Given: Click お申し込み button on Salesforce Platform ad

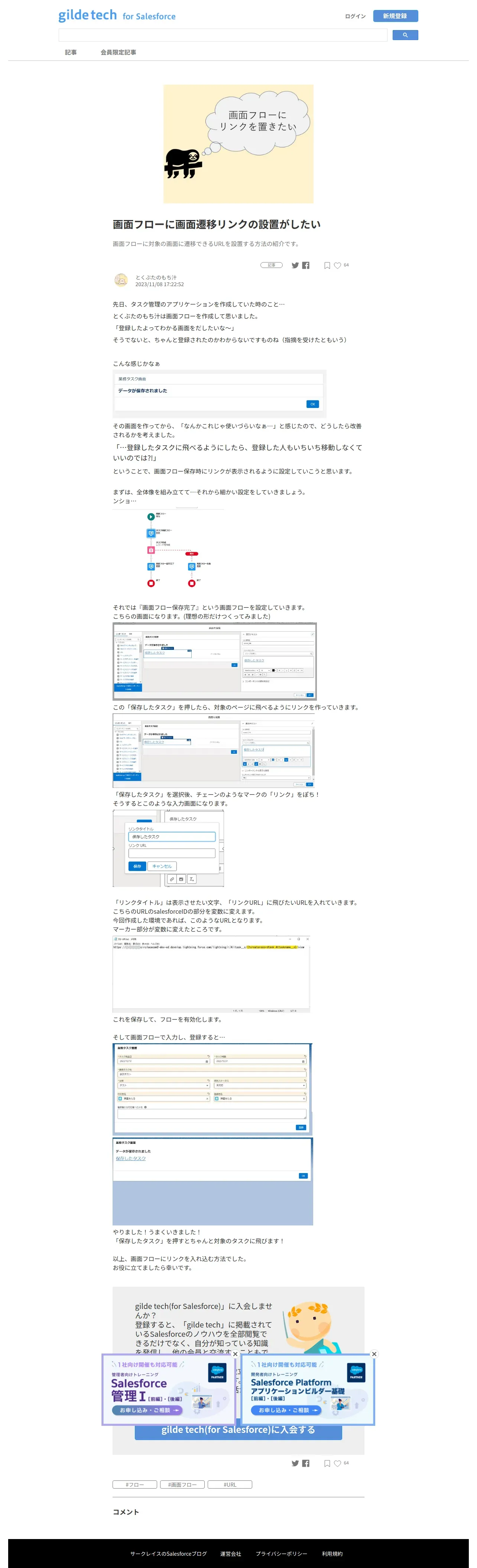Looking at the screenshot, I should click(x=286, y=1410).
